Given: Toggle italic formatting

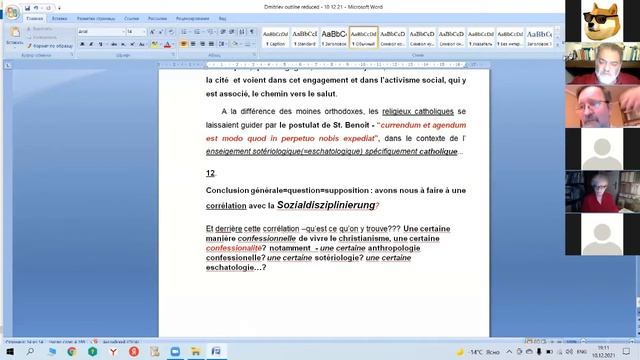Looking at the screenshot, I should pyautogui.click(x=91, y=44).
